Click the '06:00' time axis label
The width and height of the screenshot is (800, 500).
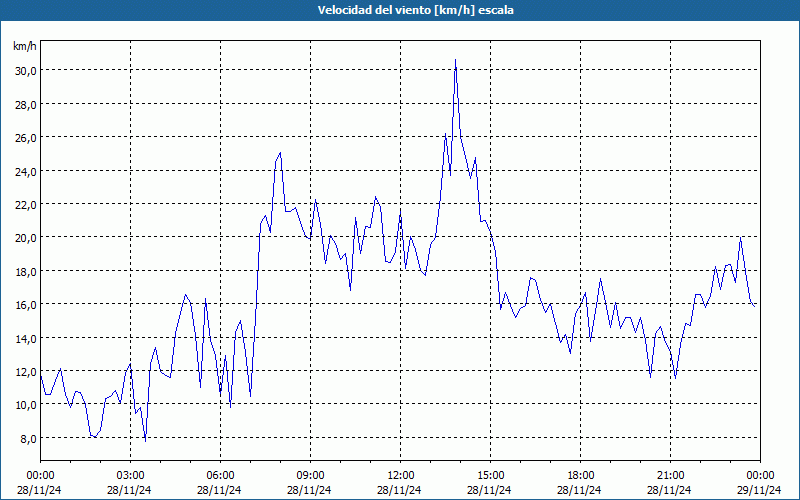click(x=220, y=476)
